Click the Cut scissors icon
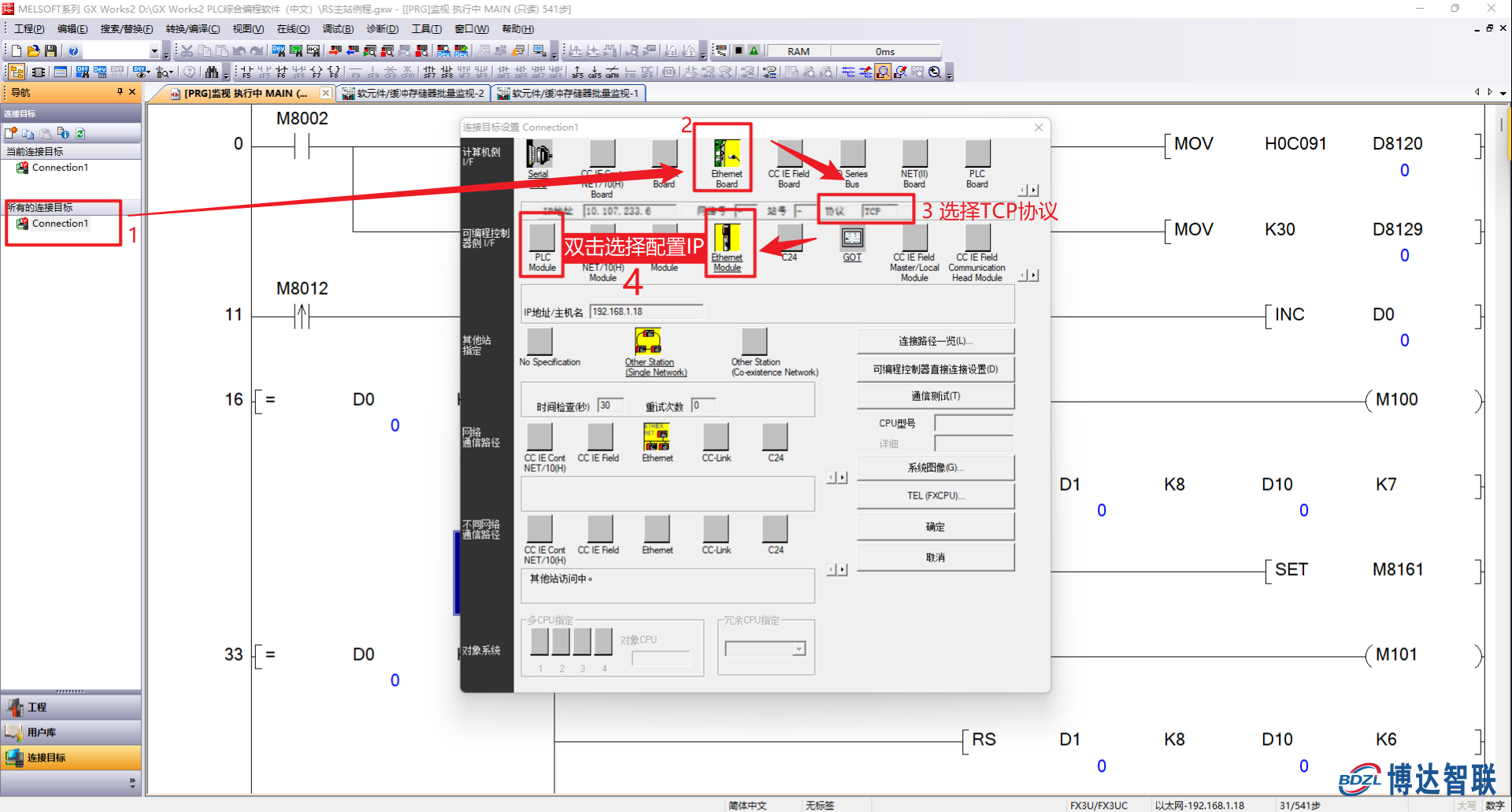 click(x=187, y=50)
